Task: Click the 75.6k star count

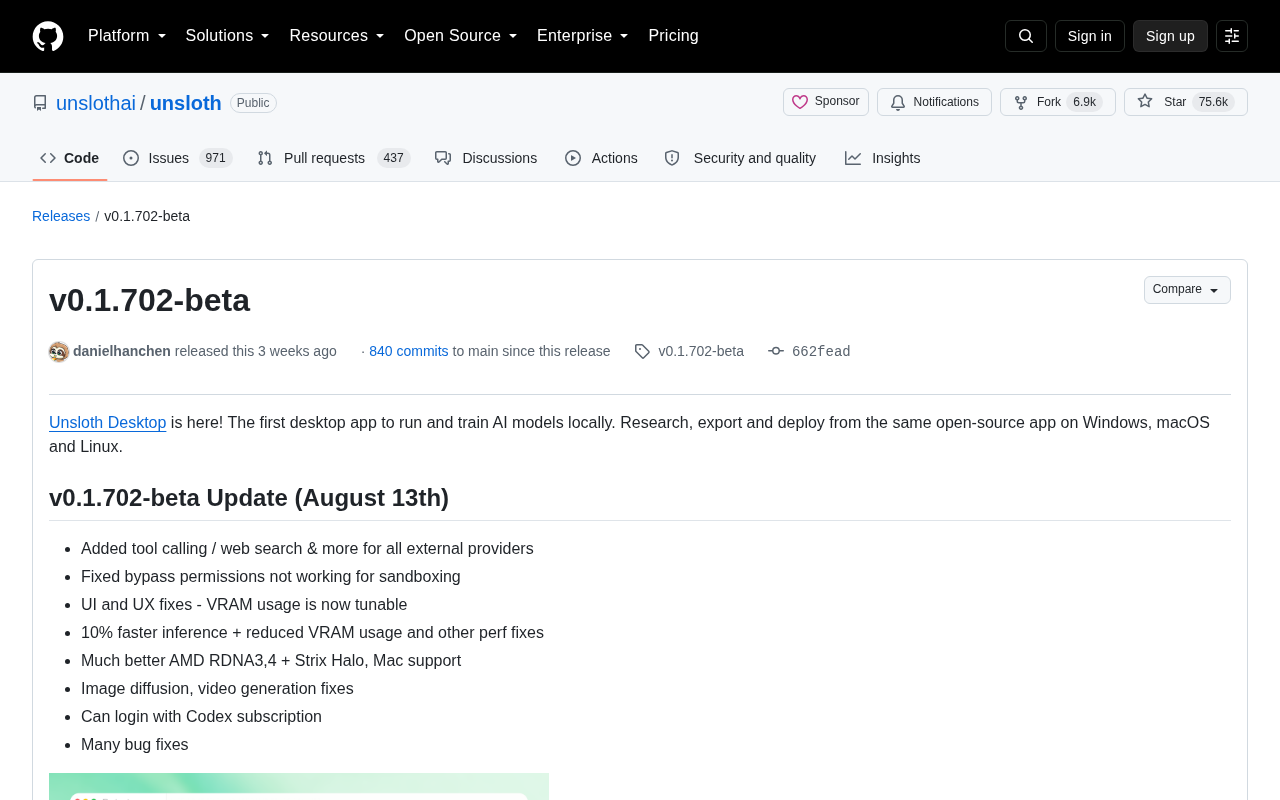Action: [x=1214, y=102]
